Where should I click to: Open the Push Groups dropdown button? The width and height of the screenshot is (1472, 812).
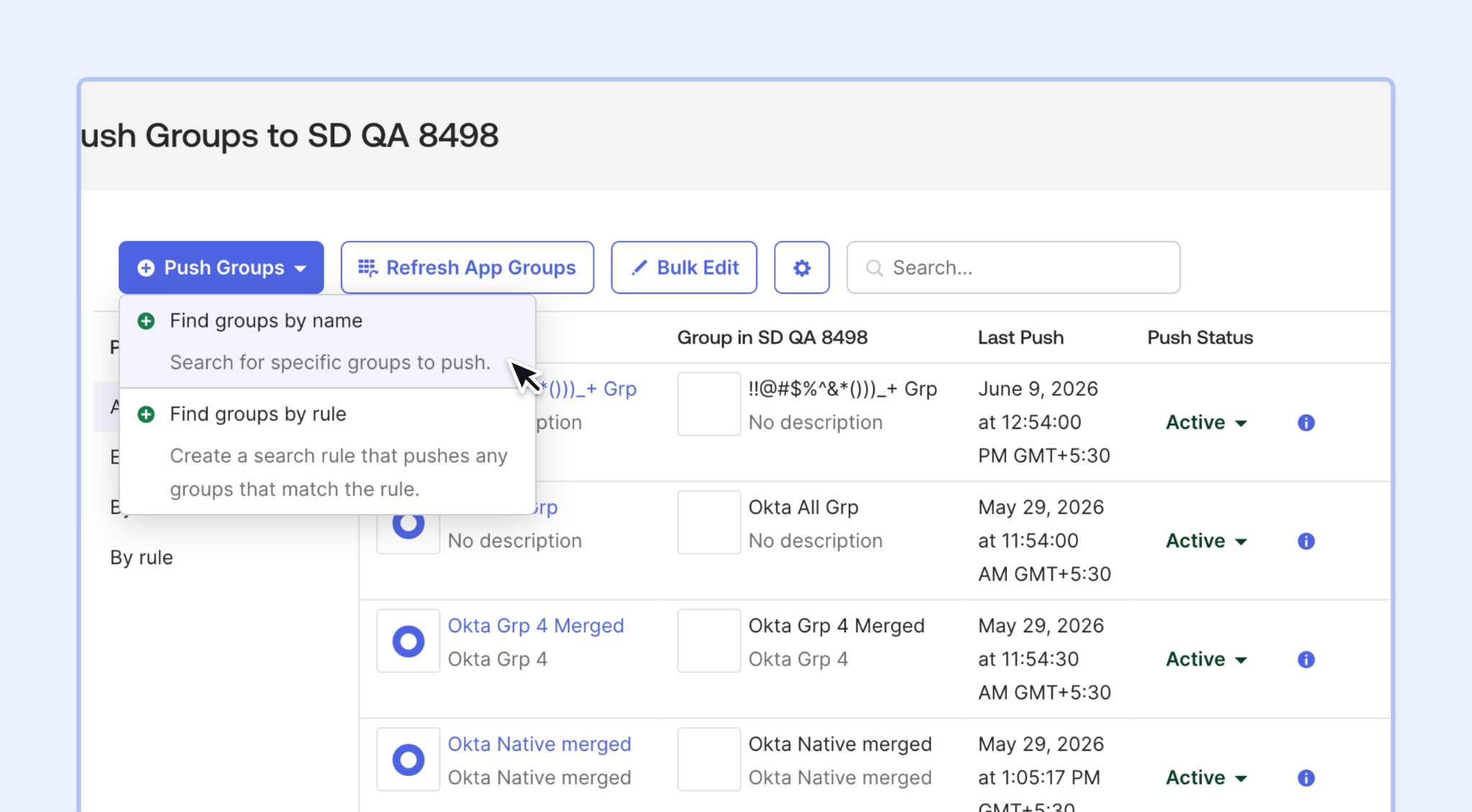221,267
